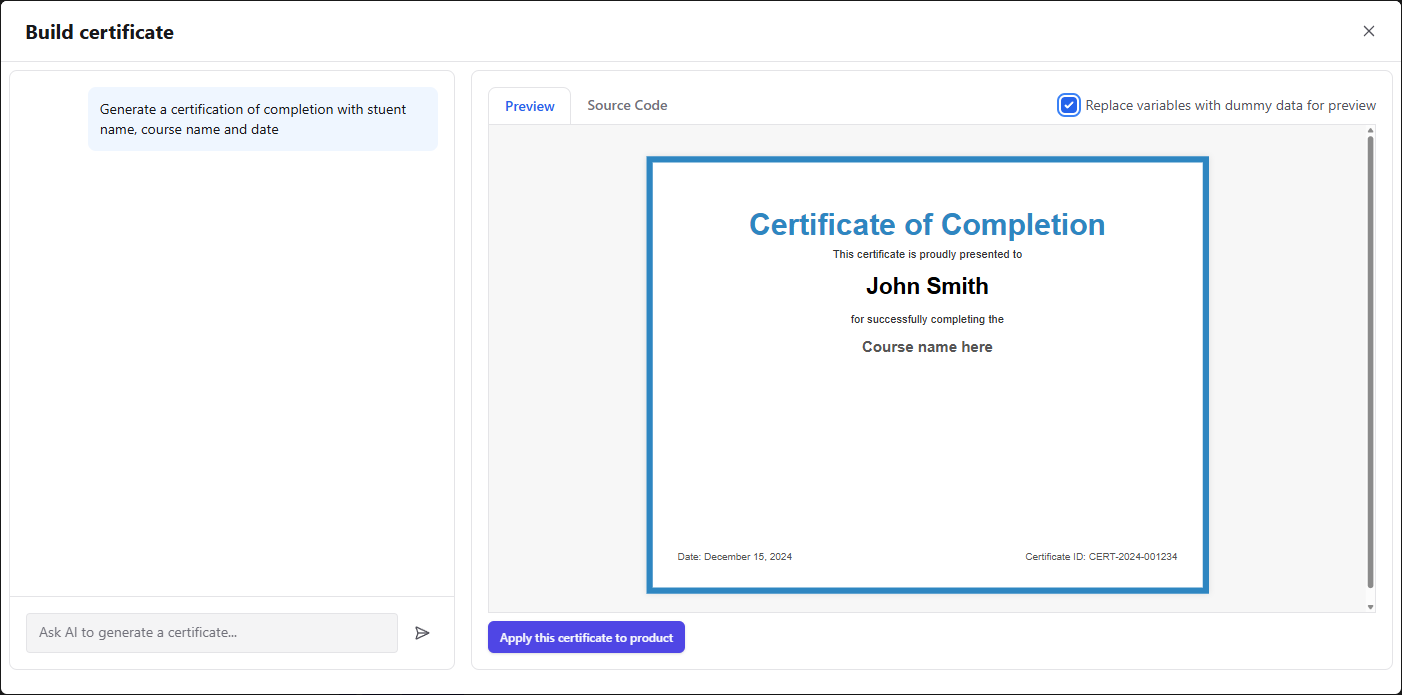Focus the 'Ask AI to generate' input field
The width and height of the screenshot is (1402, 695).
pos(212,633)
